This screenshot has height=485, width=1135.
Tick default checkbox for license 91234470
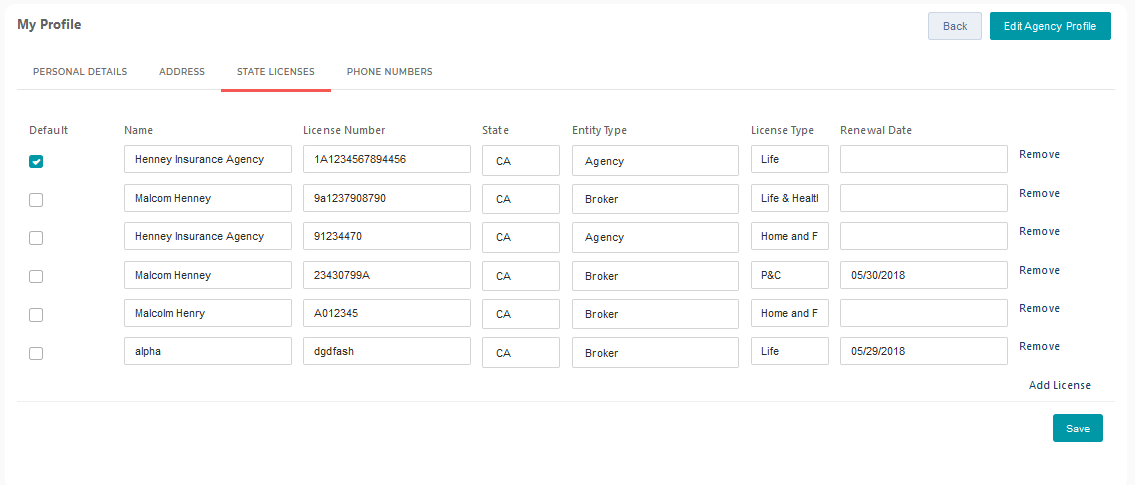(35, 238)
